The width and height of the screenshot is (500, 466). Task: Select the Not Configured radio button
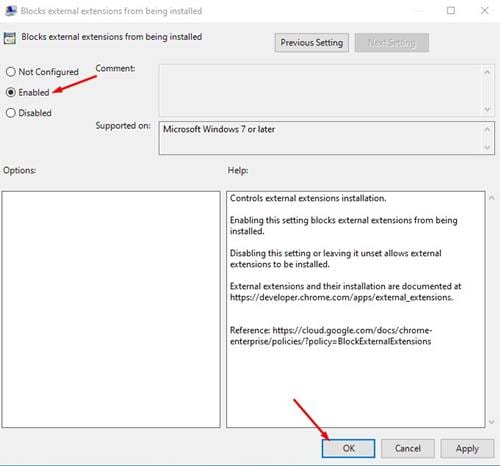[11, 72]
